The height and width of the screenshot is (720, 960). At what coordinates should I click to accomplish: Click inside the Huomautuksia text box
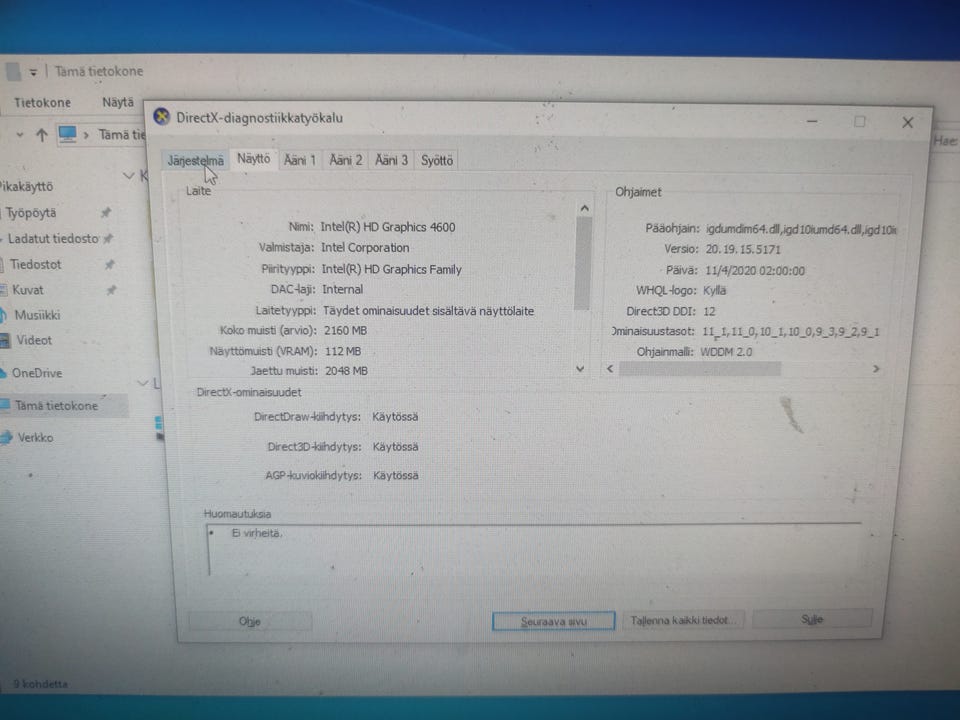click(x=533, y=550)
